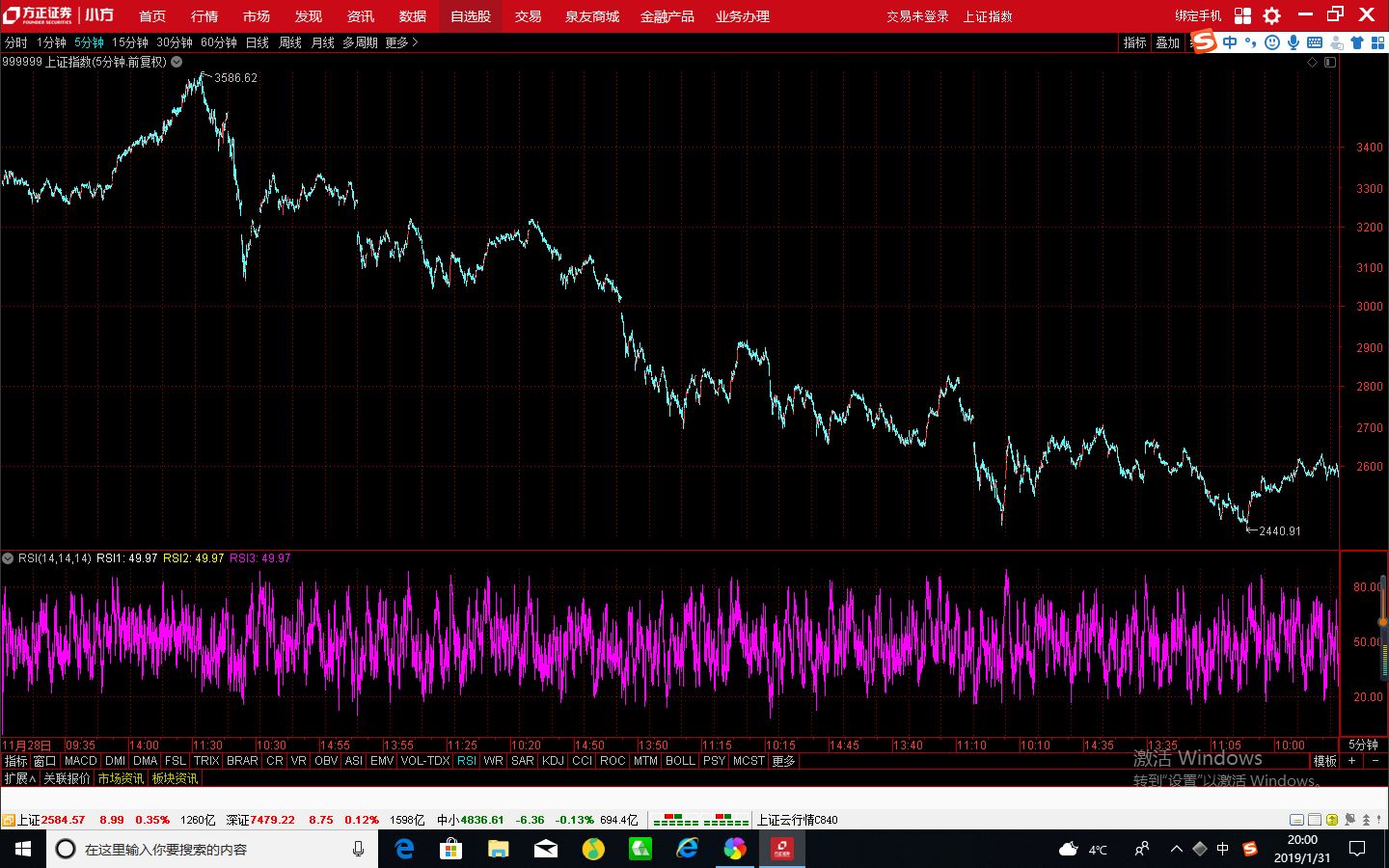
Task: Open the Sogou toolbox grid icon
Action: [1377, 42]
